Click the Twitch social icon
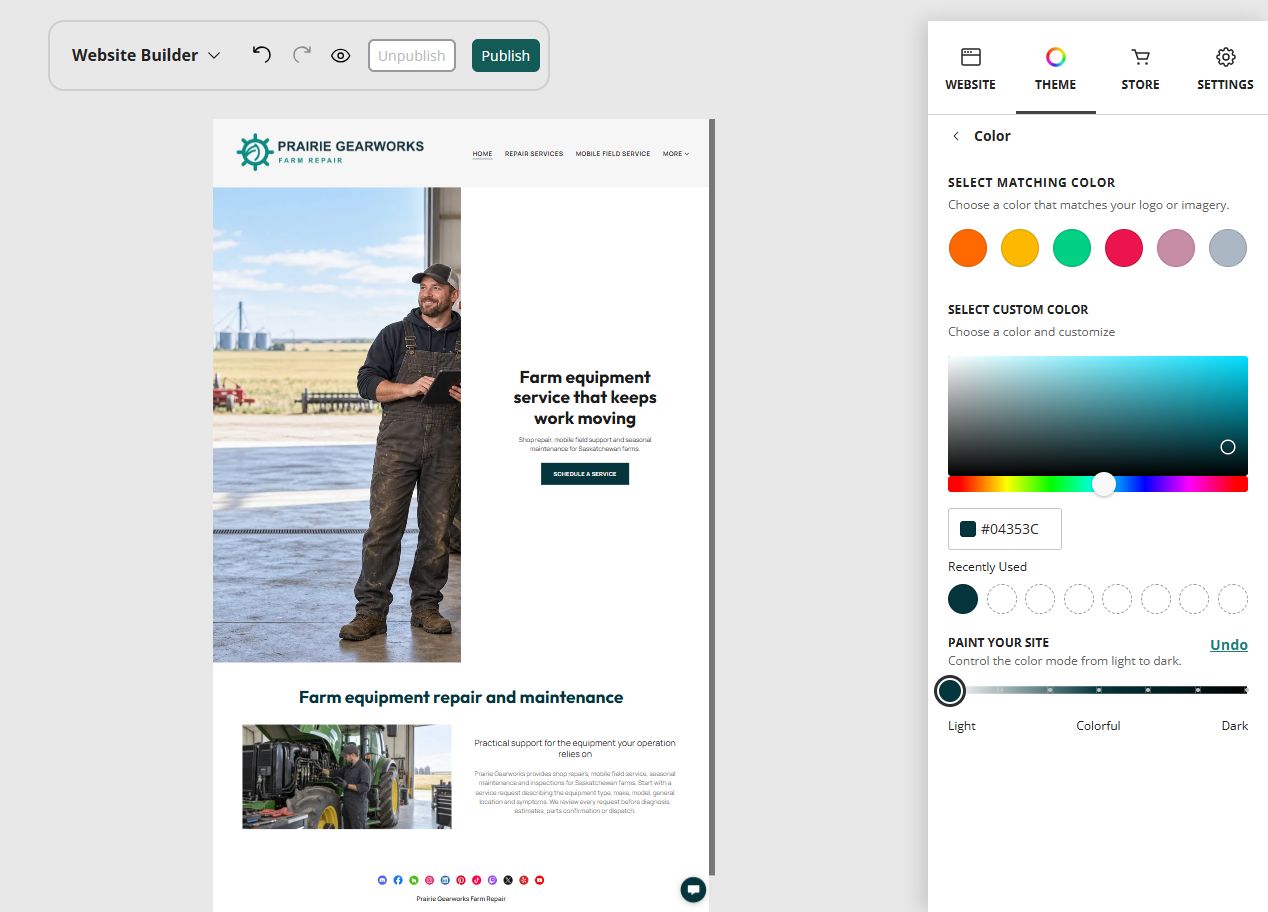This screenshot has width=1268, height=912. click(492, 880)
